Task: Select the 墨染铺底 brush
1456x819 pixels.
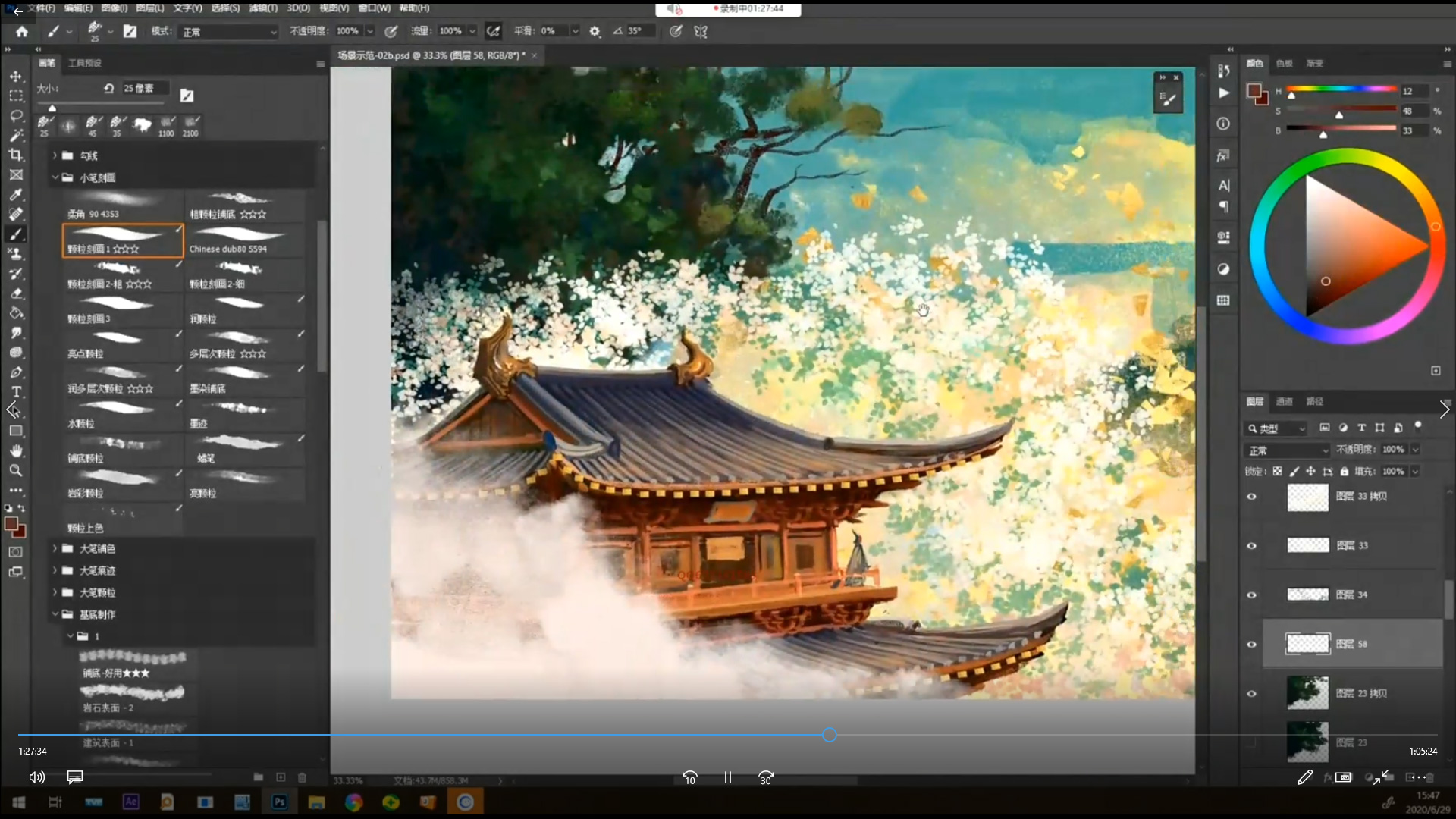Action: point(245,380)
